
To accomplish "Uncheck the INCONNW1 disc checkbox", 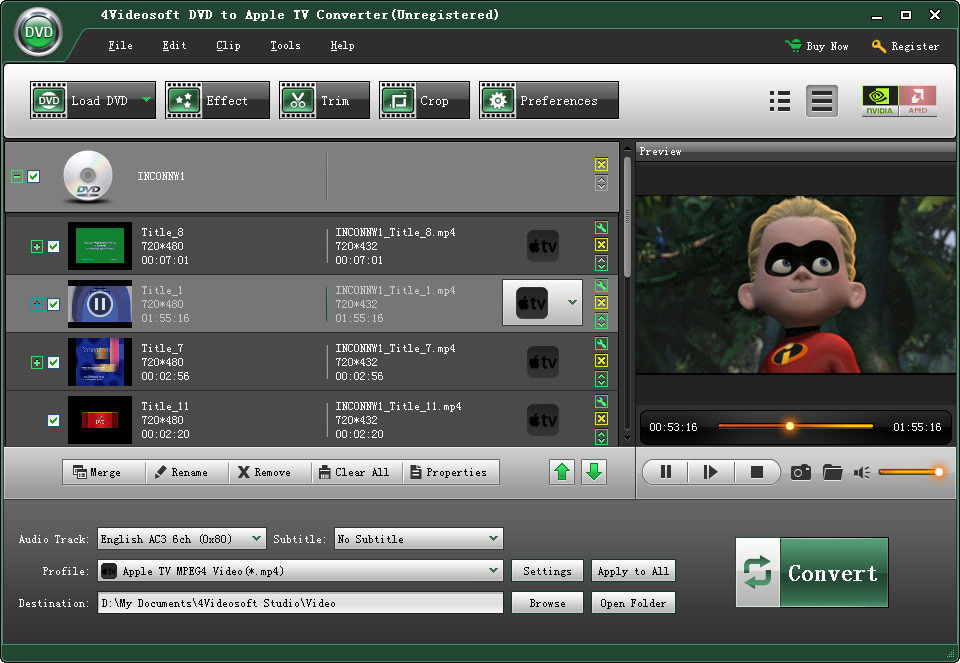I will [x=34, y=176].
